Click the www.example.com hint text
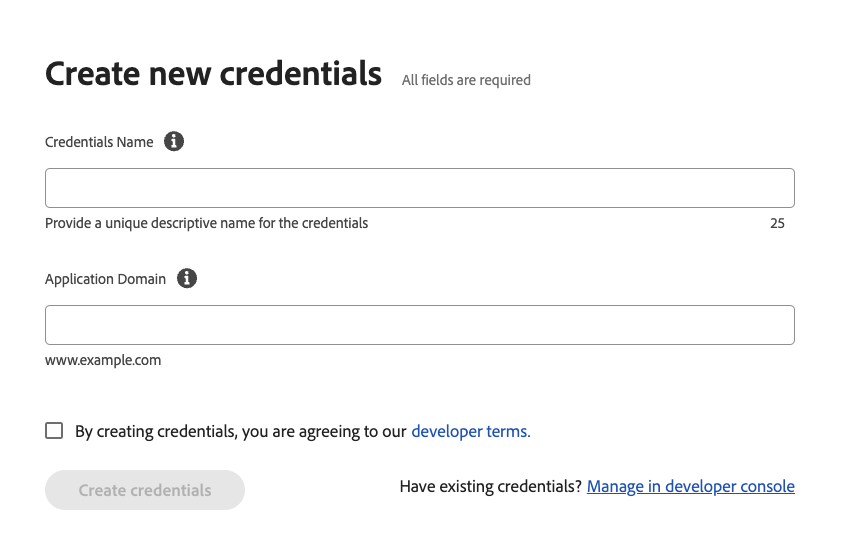The height and width of the screenshot is (557, 857). pyautogui.click(x=103, y=360)
